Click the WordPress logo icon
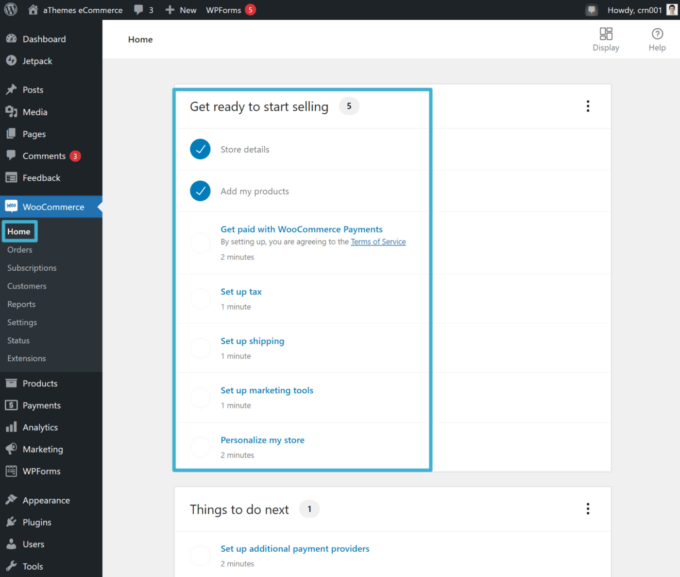The width and height of the screenshot is (680, 577). coord(11,10)
